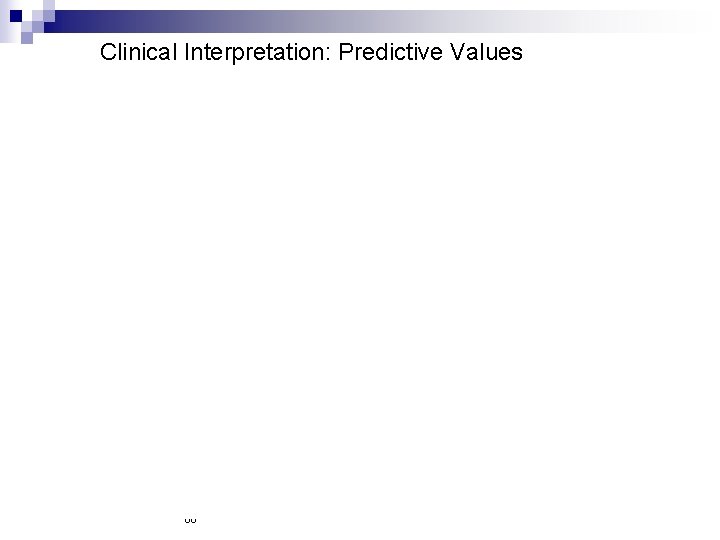Click the word 'Predictive' in the title
The height and width of the screenshot is (540, 720).
(x=391, y=52)
